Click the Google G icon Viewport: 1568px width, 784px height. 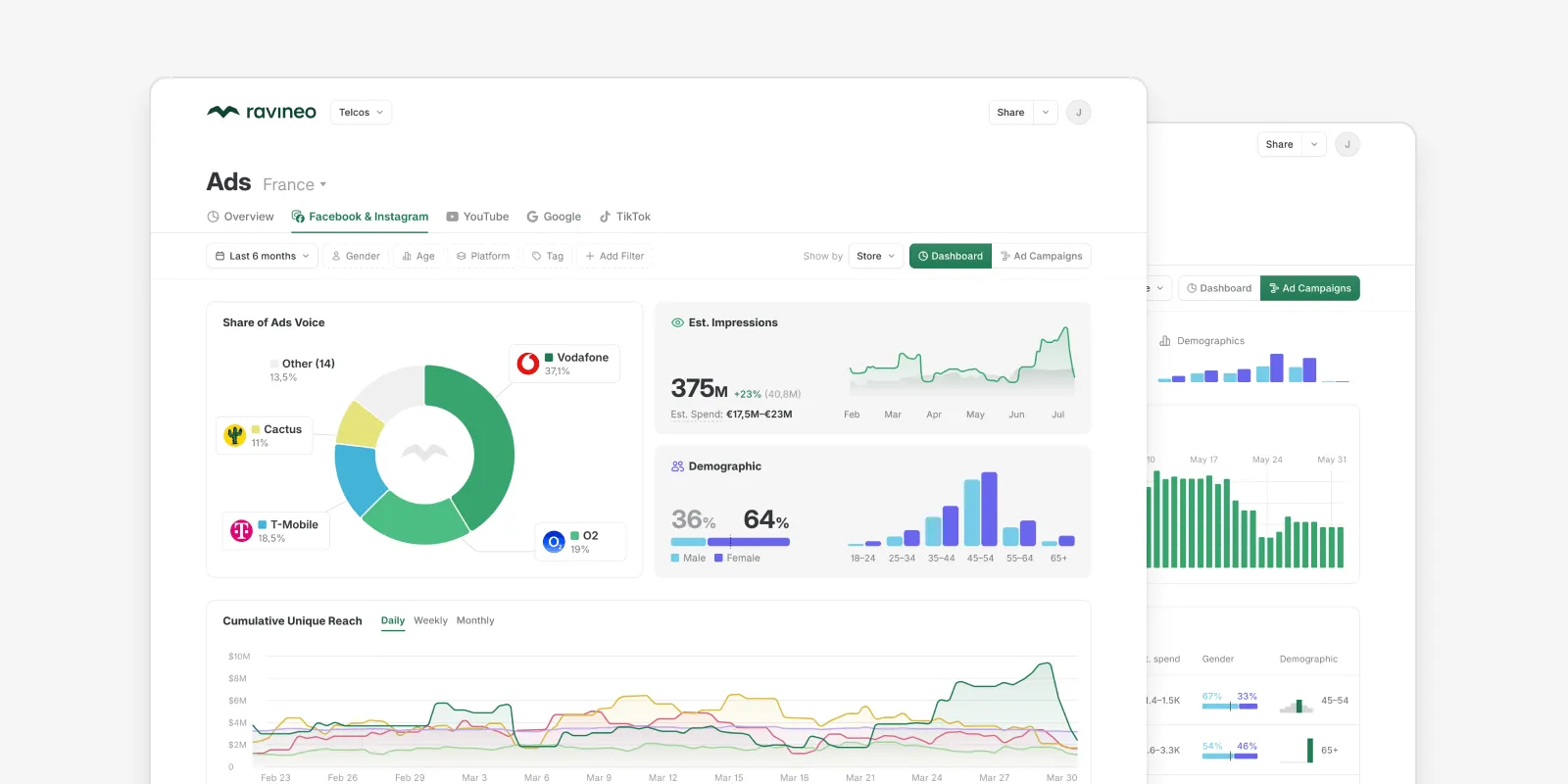532,217
